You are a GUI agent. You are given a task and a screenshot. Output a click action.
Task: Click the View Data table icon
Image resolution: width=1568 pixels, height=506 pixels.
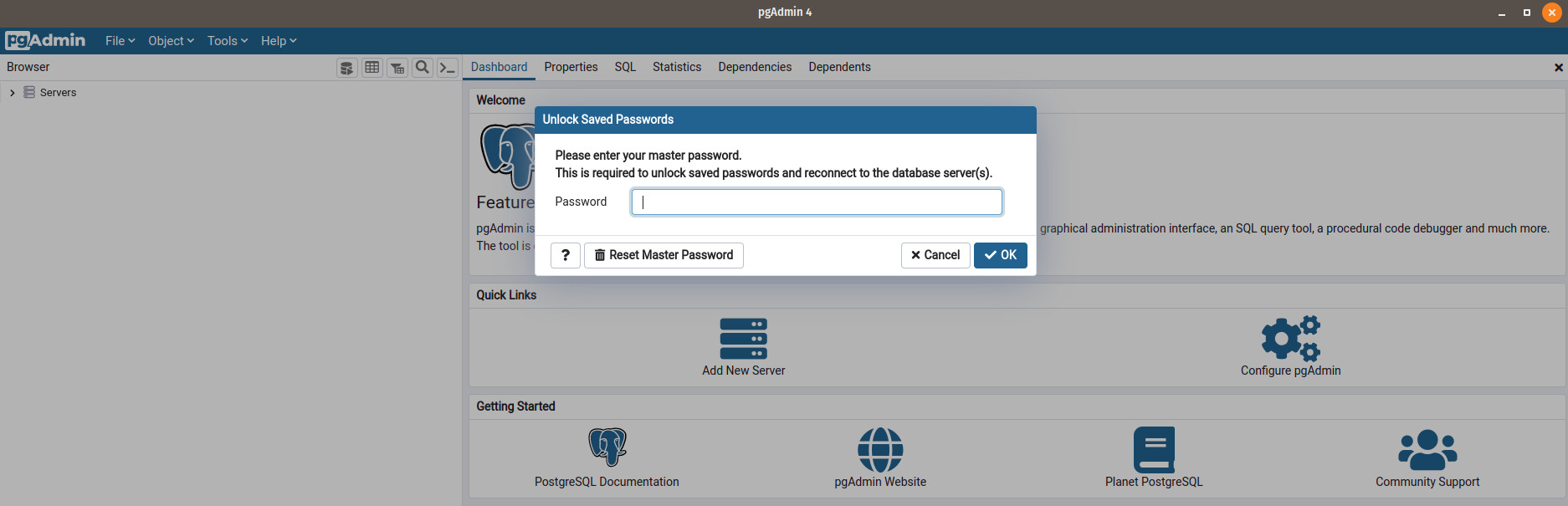pyautogui.click(x=372, y=68)
